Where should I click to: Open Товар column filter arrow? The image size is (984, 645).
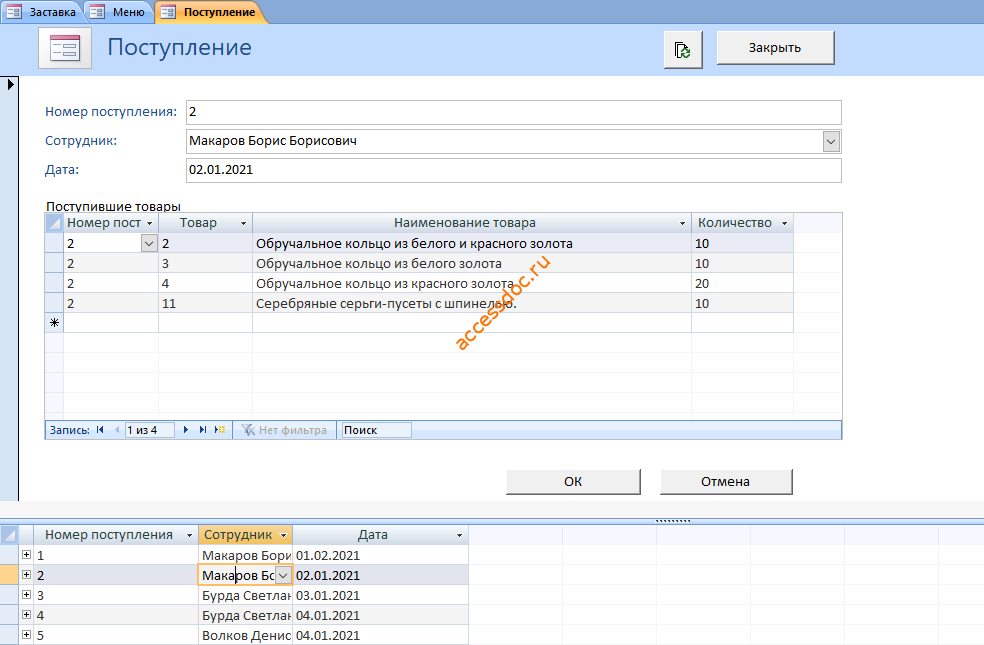coord(243,223)
